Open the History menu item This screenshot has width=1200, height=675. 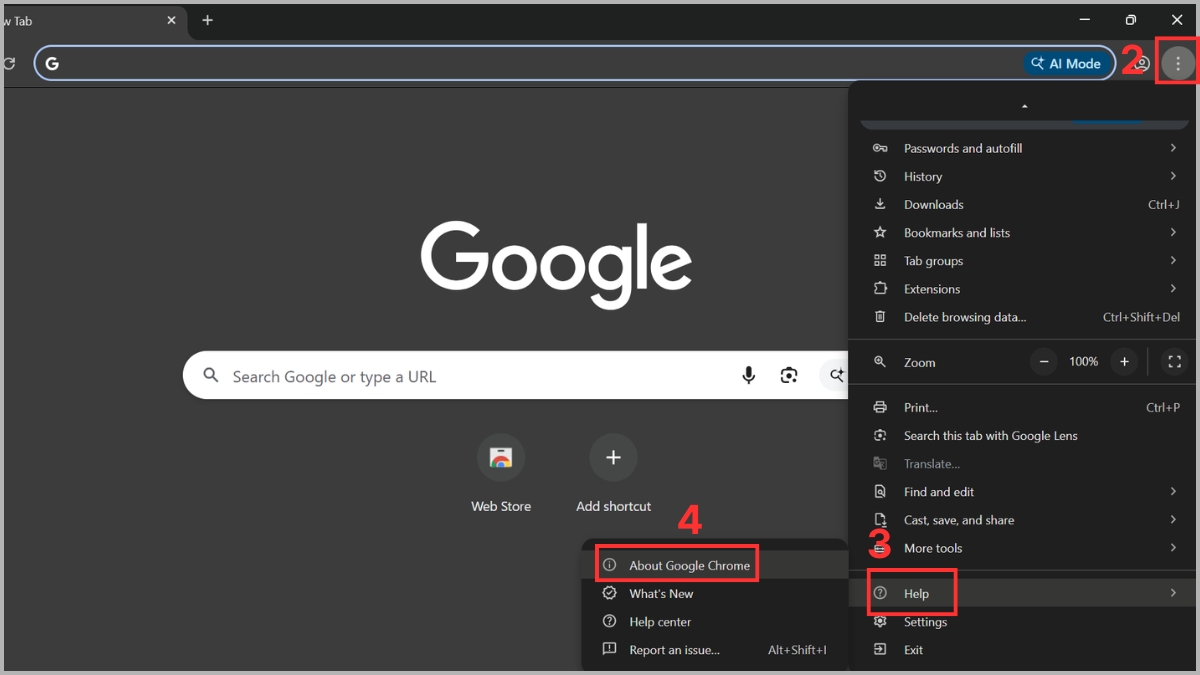(x=1022, y=176)
